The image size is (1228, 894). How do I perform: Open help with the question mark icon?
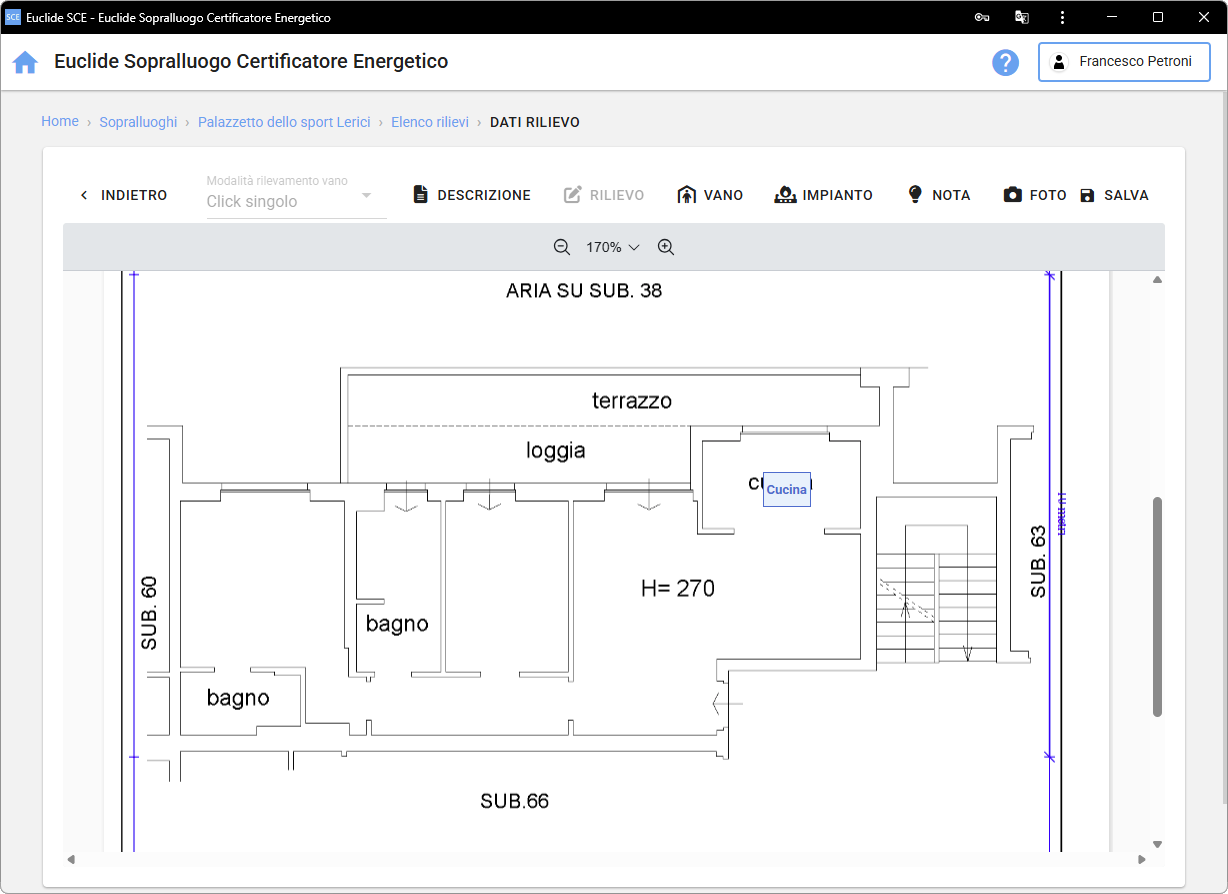tap(1005, 62)
